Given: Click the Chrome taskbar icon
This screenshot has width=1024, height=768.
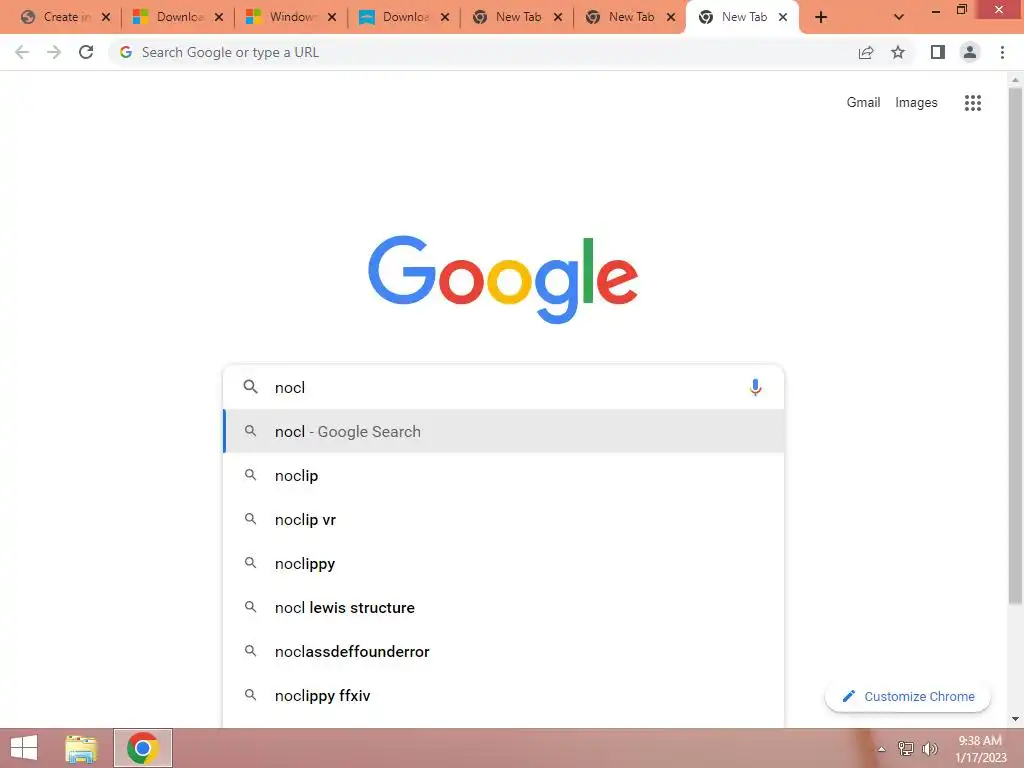Looking at the screenshot, I should (143, 748).
